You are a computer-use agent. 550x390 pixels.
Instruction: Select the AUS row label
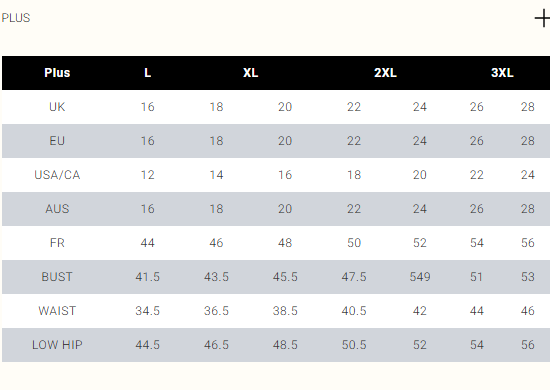point(57,209)
